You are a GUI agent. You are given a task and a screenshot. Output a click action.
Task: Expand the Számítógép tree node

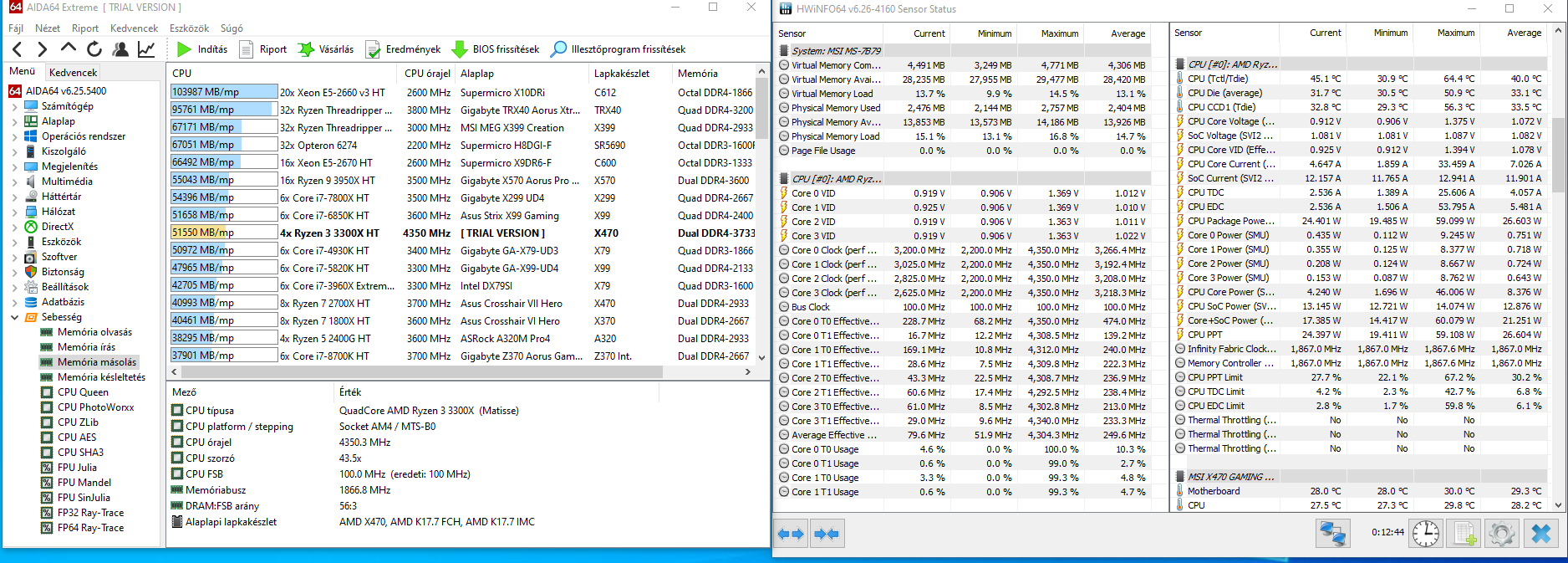click(x=14, y=106)
